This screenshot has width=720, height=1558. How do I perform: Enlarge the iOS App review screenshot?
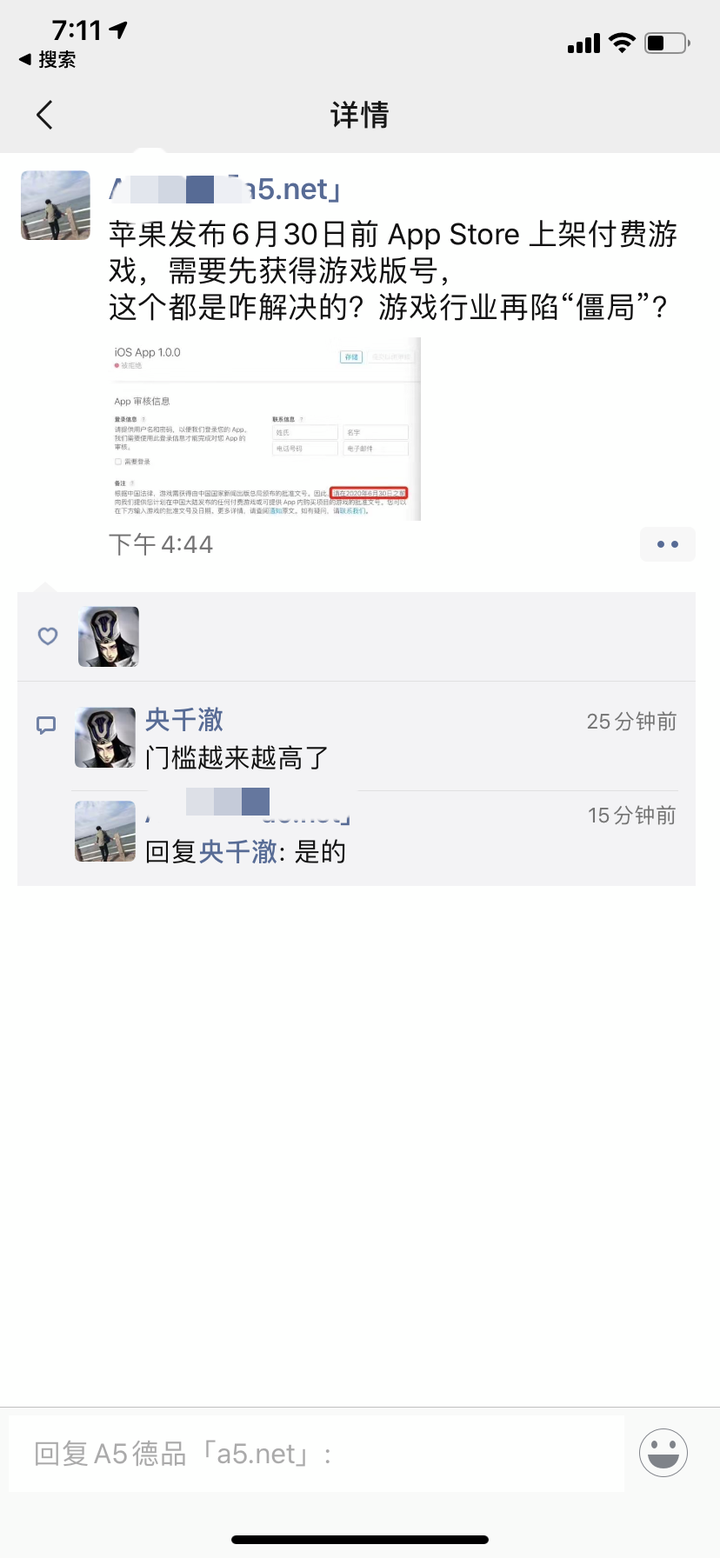(264, 429)
